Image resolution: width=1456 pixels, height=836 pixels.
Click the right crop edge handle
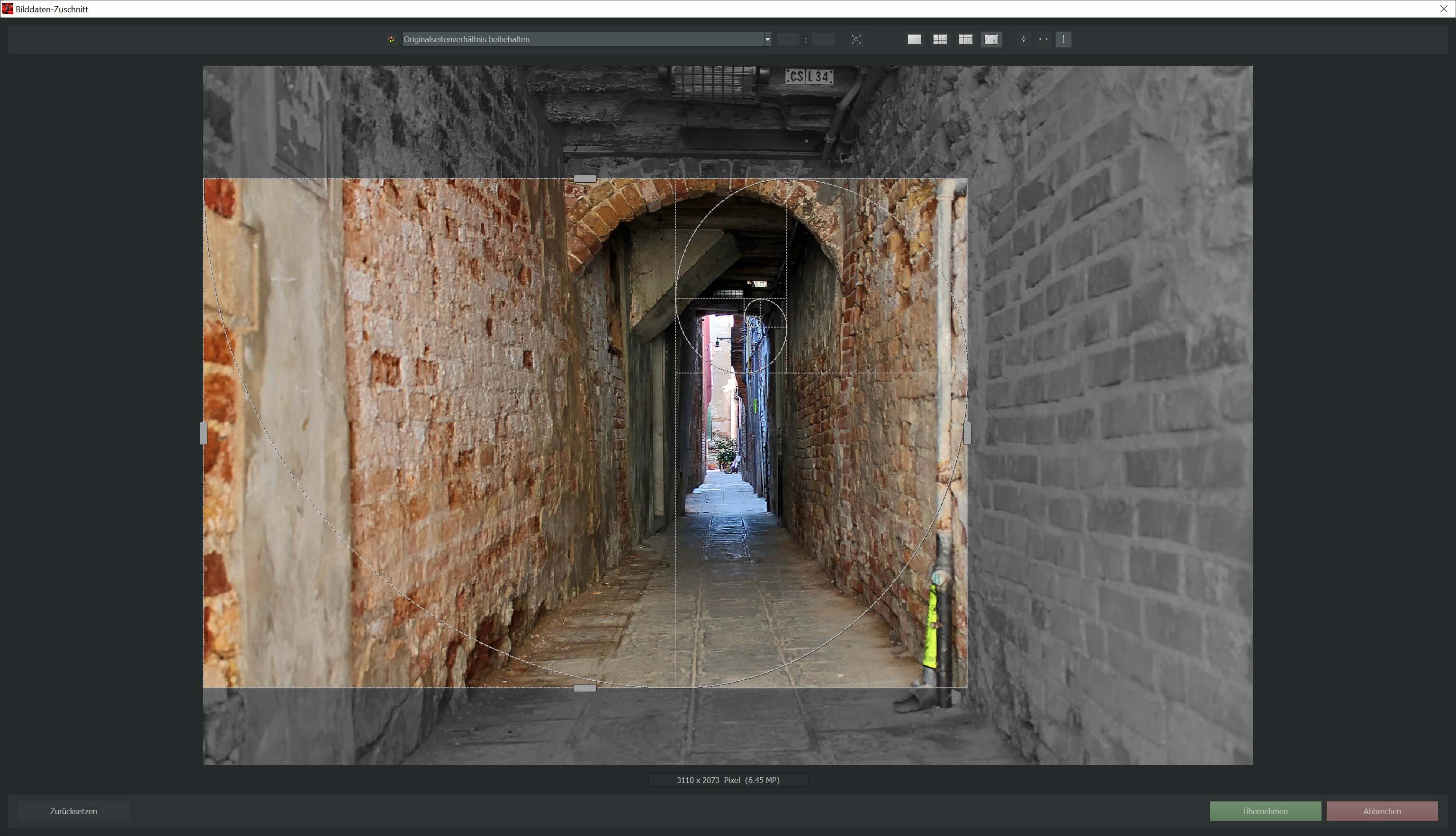(x=967, y=434)
